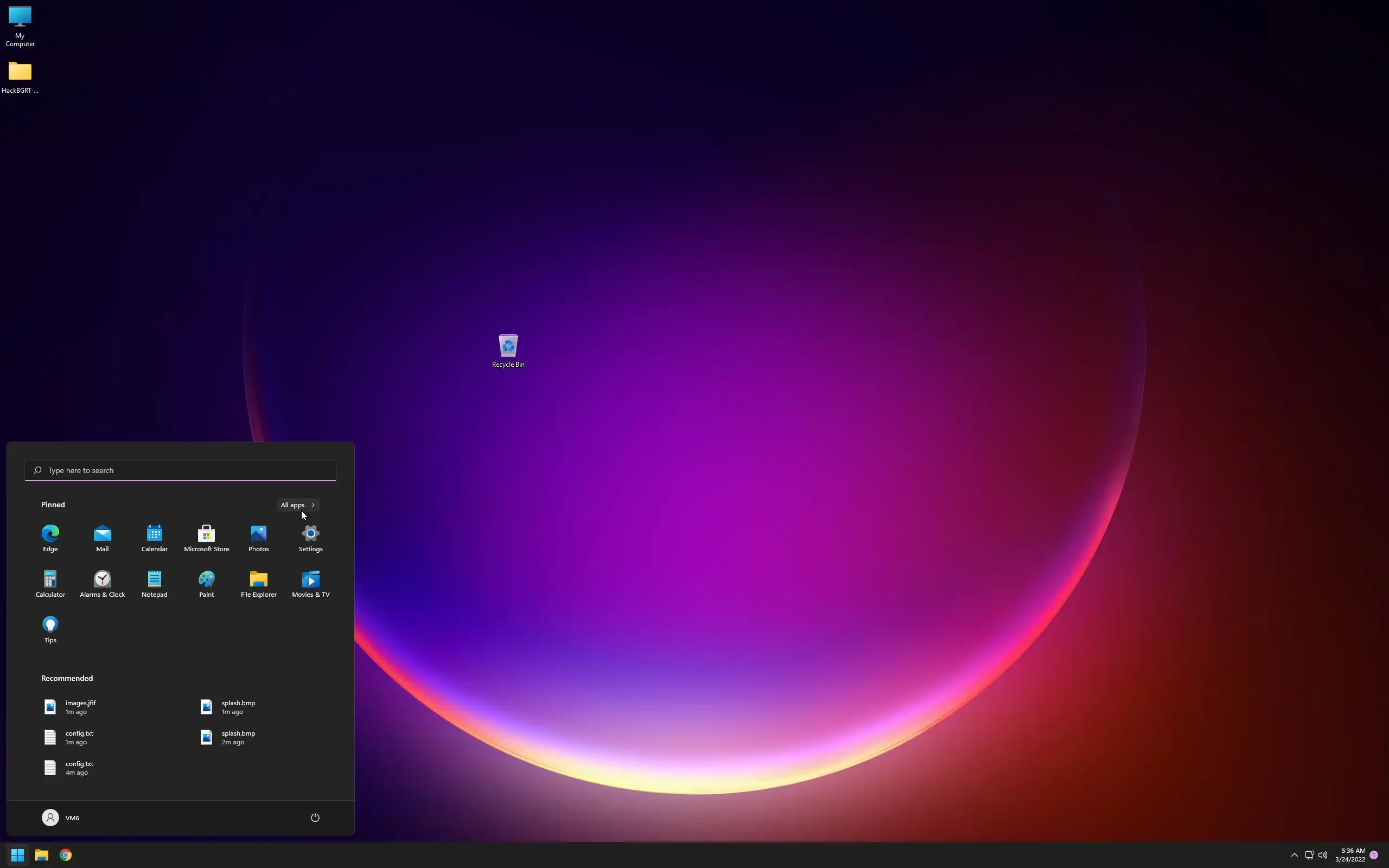The image size is (1389, 868).
Task: Click the Start menu search box
Action: point(180,470)
